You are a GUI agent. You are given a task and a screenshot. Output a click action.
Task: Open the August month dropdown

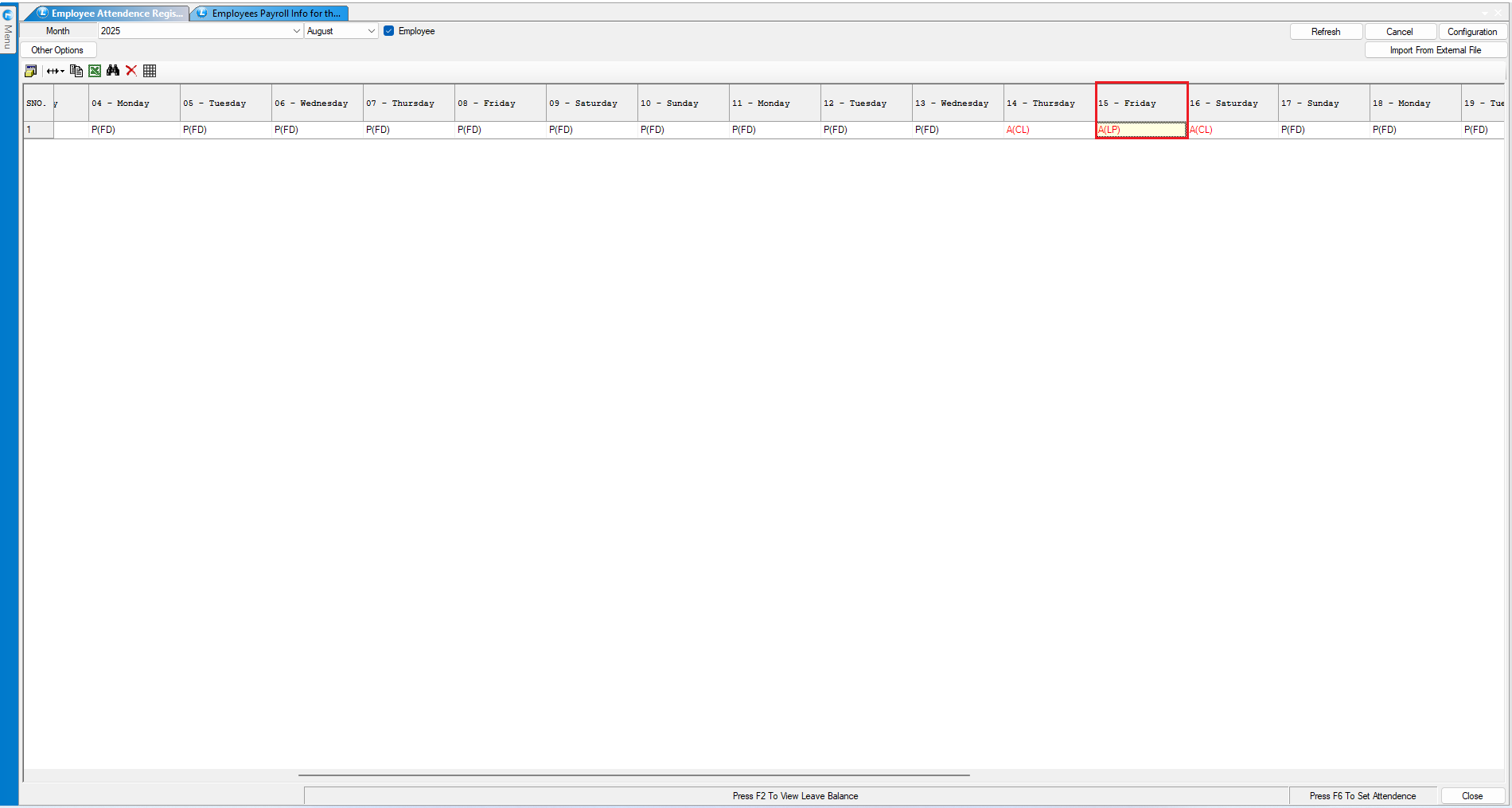(x=371, y=31)
